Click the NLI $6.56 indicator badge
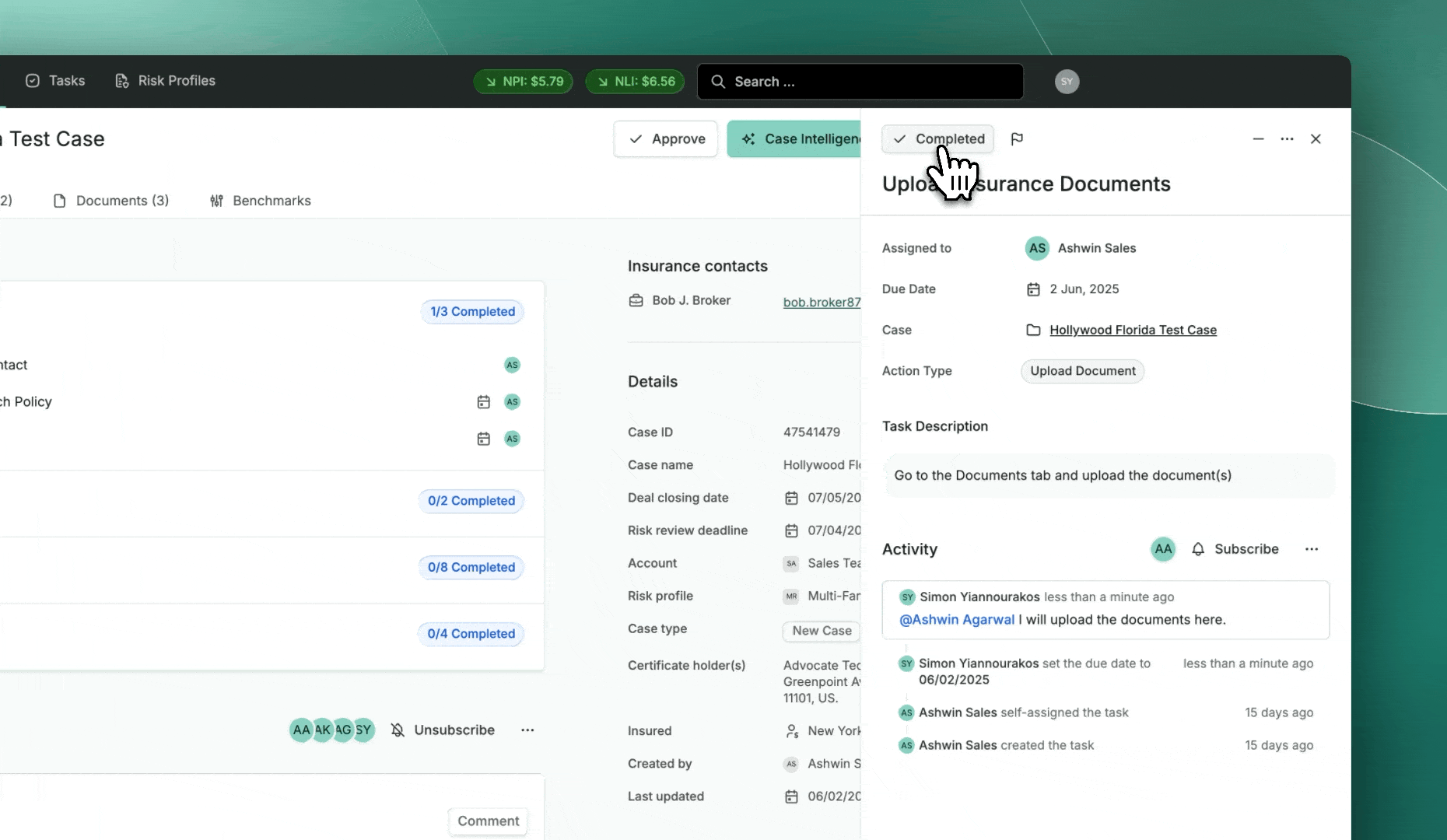This screenshot has height=840, width=1447. (x=635, y=82)
